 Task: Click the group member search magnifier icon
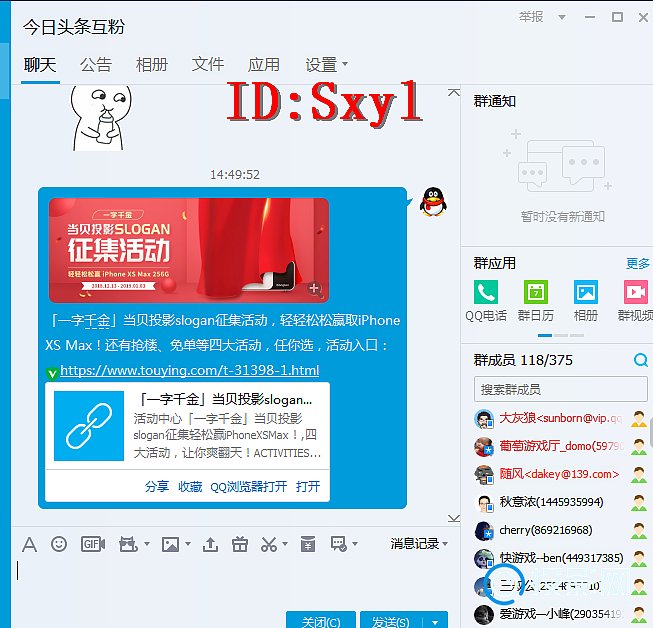[641, 360]
